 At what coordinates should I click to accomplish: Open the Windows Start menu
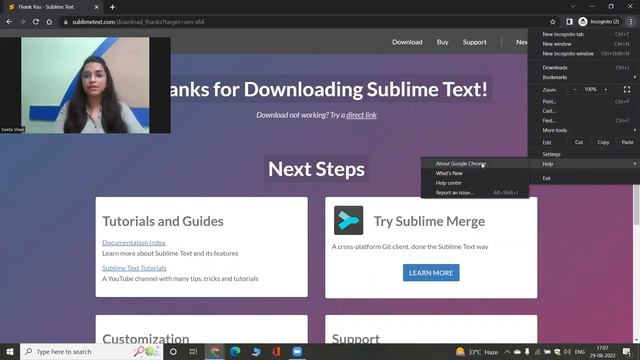point(10,351)
